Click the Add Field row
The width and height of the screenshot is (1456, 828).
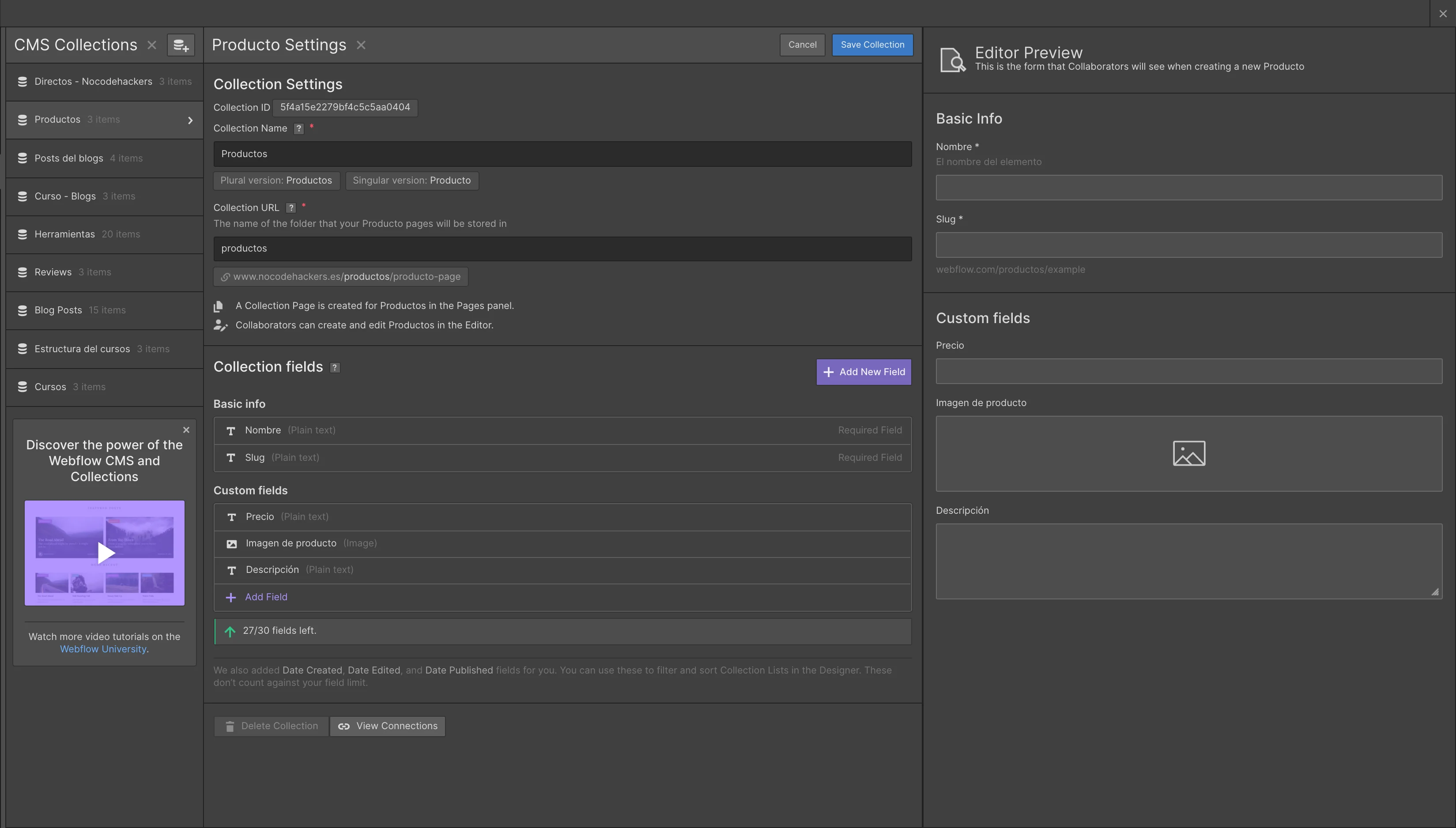[x=266, y=597]
